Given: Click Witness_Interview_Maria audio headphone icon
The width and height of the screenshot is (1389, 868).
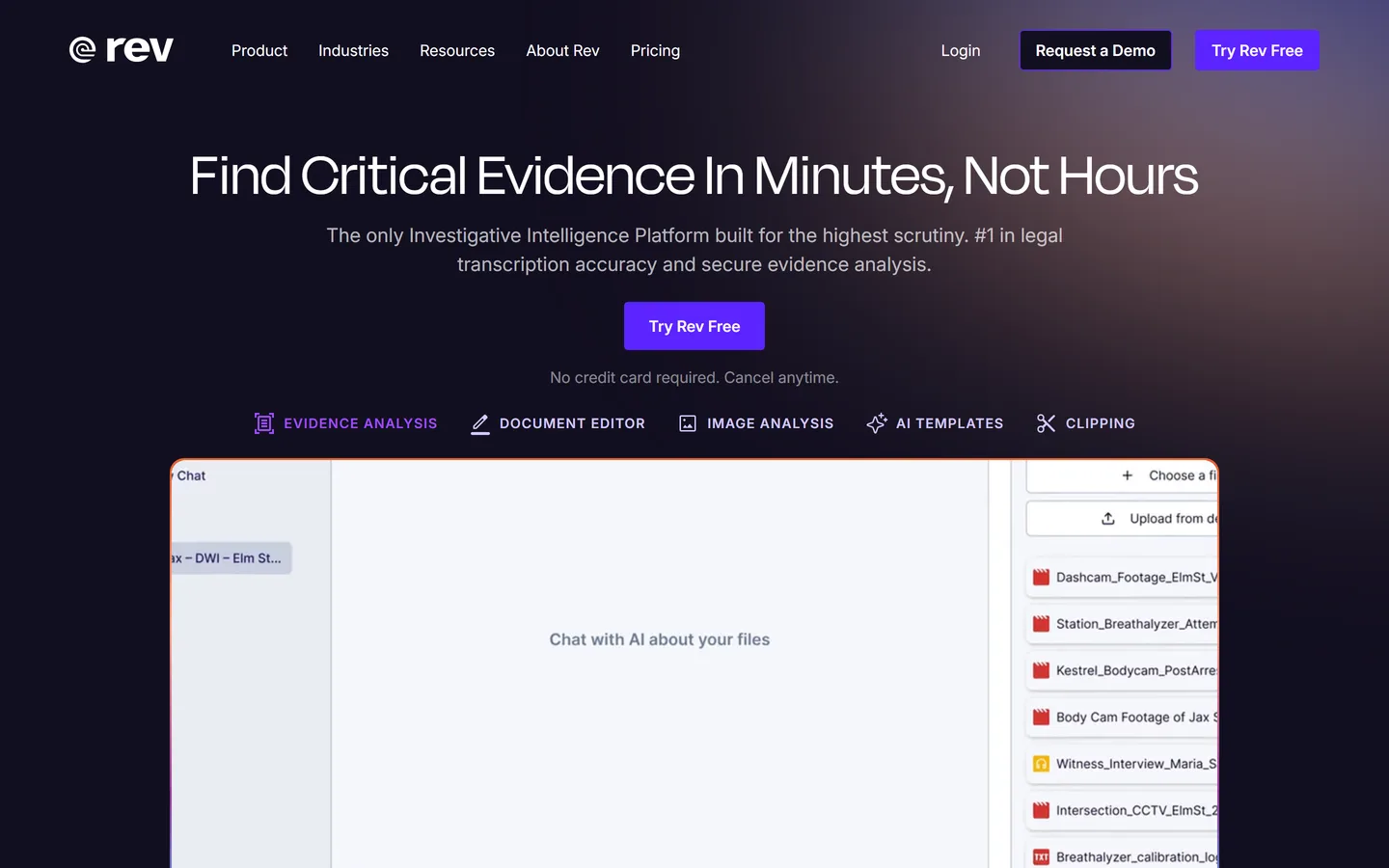Looking at the screenshot, I should coord(1041,764).
